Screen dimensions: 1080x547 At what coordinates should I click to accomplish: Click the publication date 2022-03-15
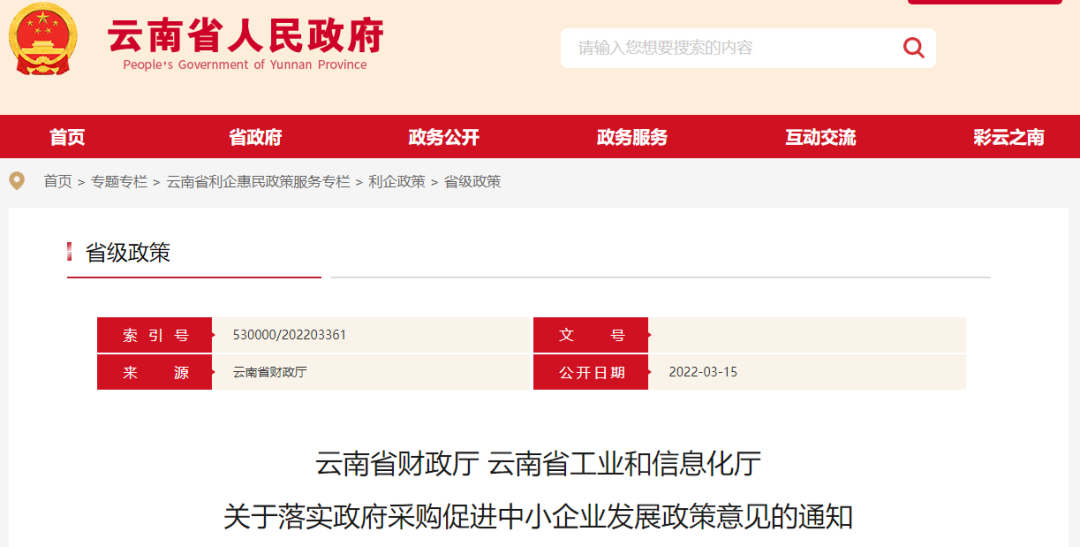tap(703, 372)
